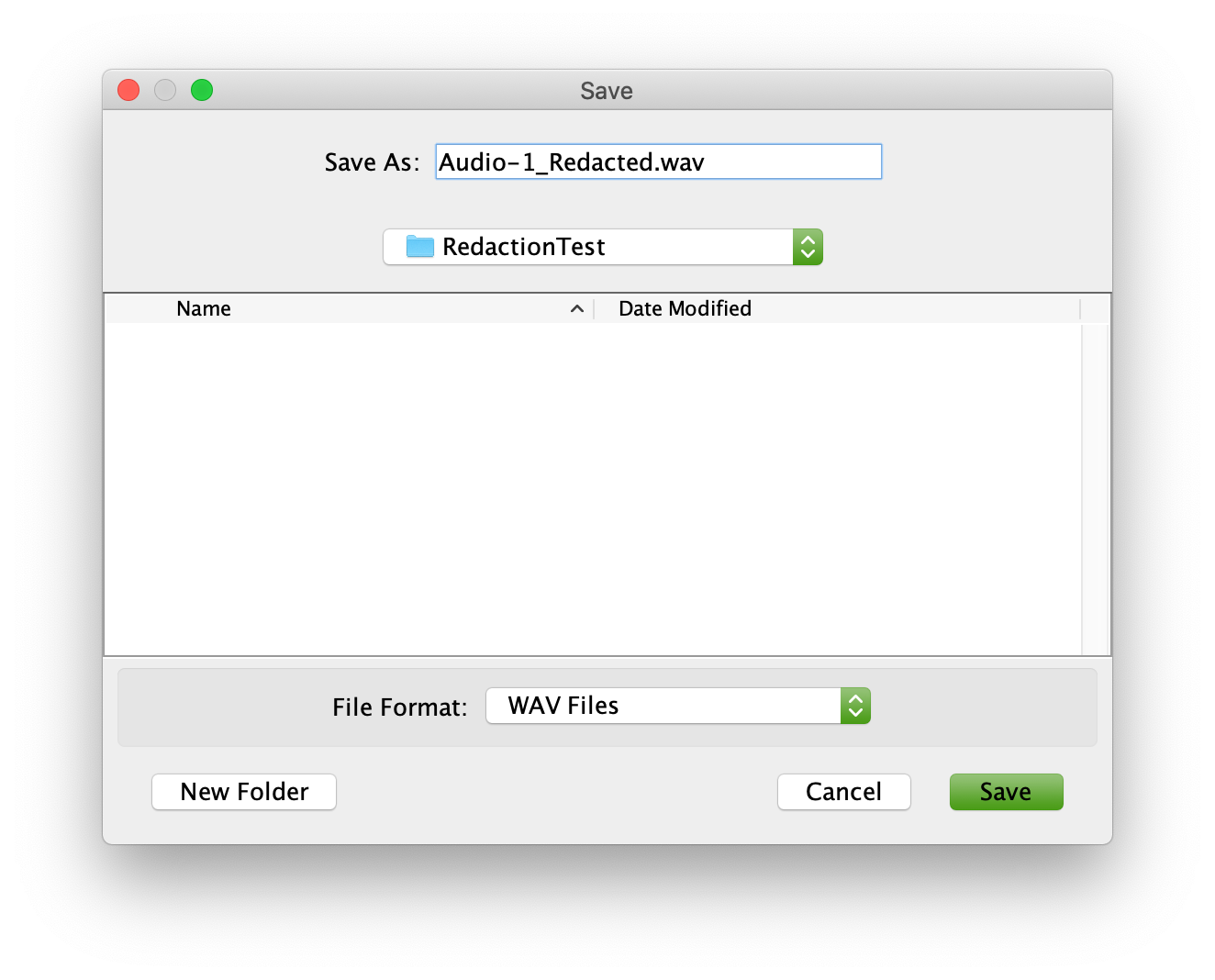The image size is (1215, 980).
Task: Click the blue folder icon beside RedactionTest
Action: click(x=418, y=246)
